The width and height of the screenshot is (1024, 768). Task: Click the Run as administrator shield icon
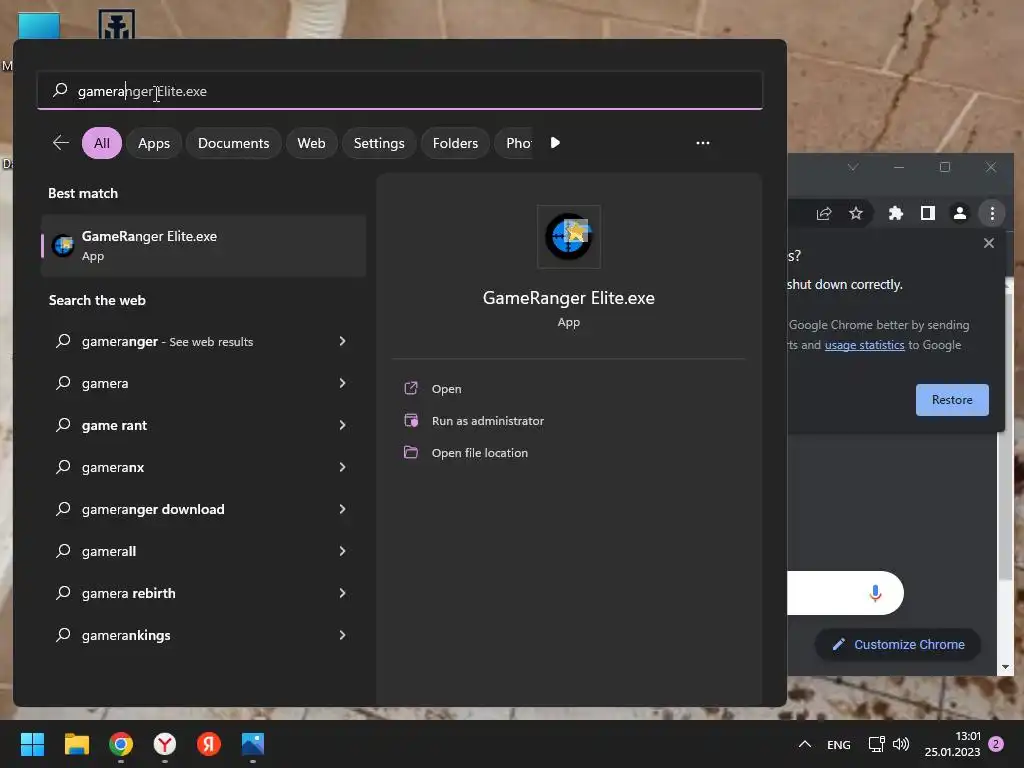point(411,420)
